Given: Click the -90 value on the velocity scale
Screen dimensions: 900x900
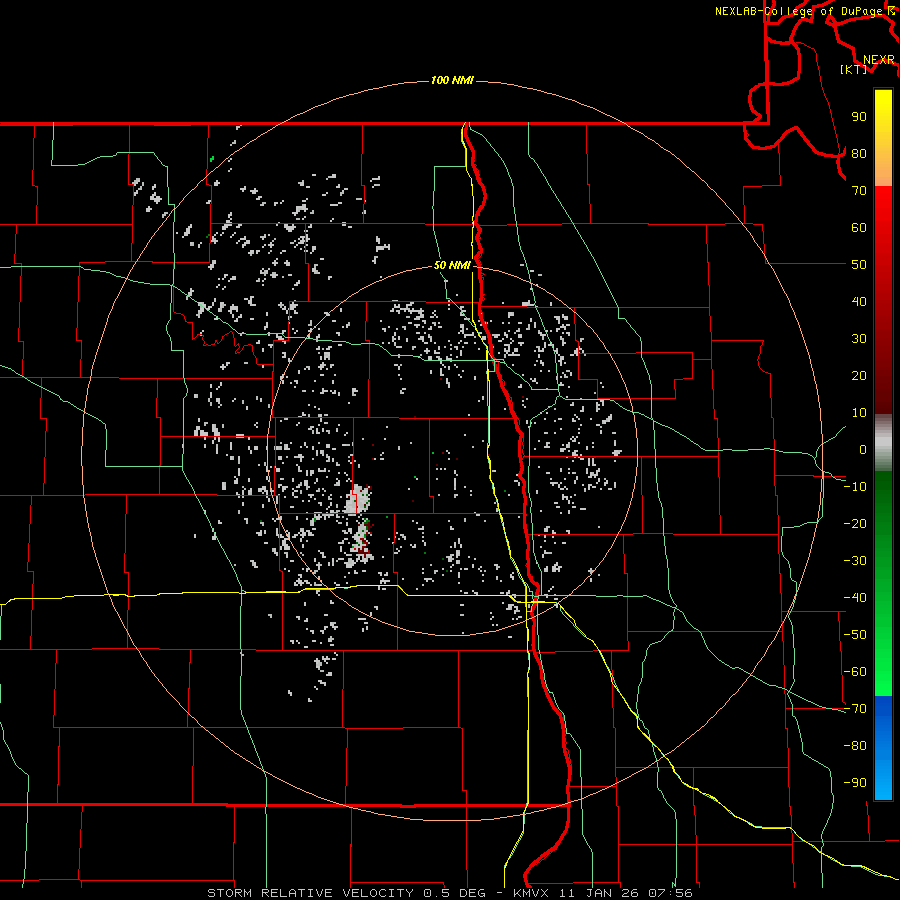Looking at the screenshot, I should 855,783.
